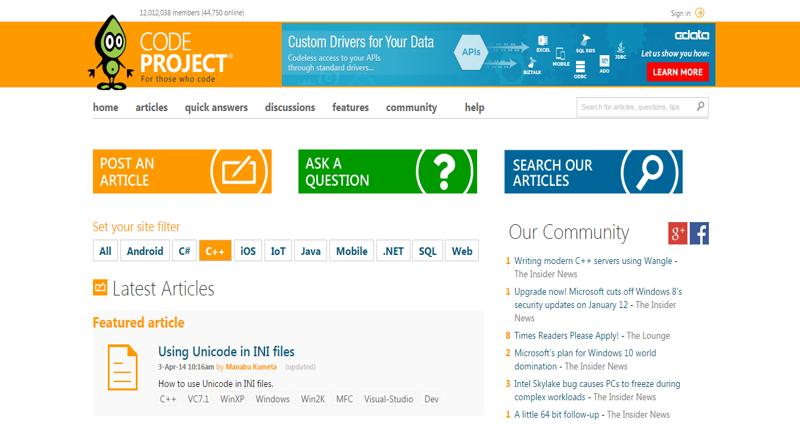The image size is (800, 424).
Task: Set site filter to Android
Action: [x=145, y=251]
